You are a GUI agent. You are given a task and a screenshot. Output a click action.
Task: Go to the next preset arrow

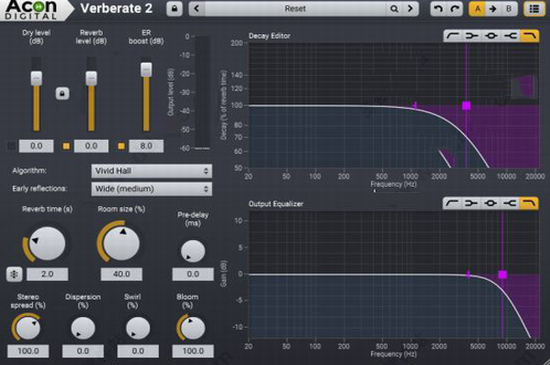410,9
